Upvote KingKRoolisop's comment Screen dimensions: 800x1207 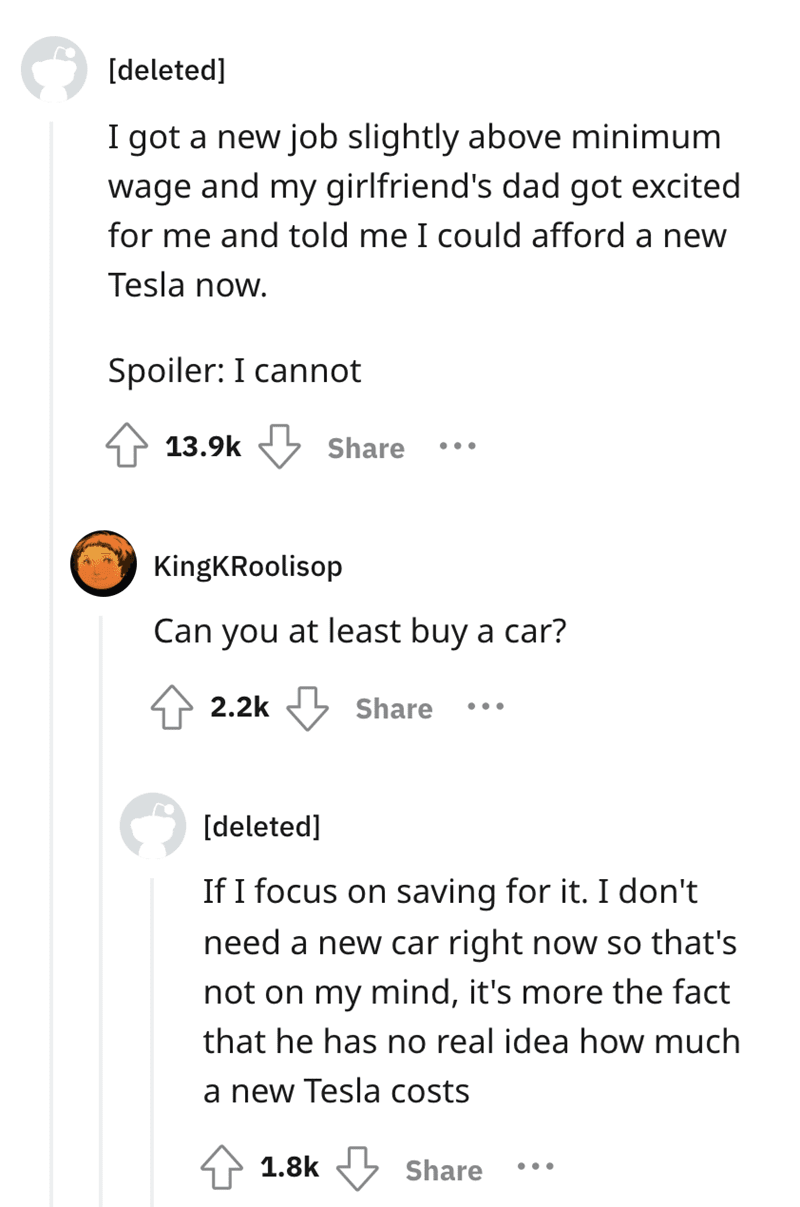point(173,708)
